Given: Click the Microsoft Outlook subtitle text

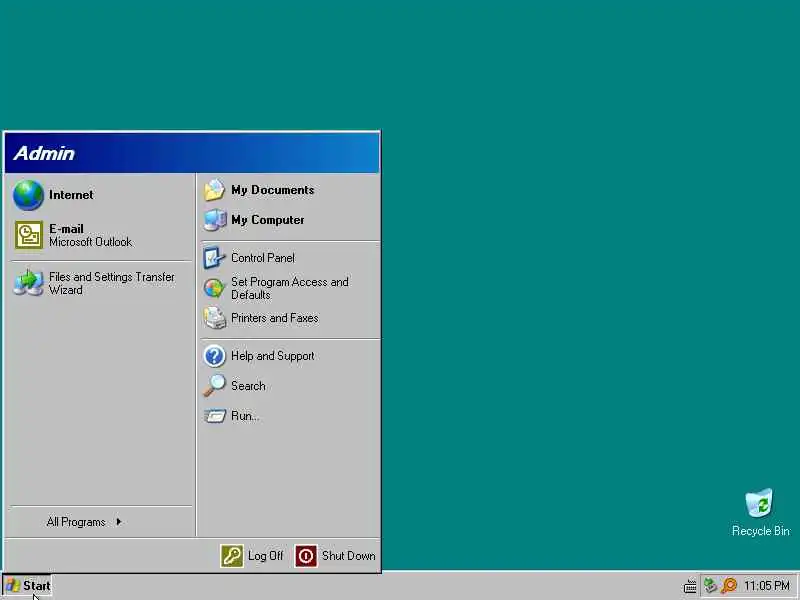Looking at the screenshot, I should point(90,242).
